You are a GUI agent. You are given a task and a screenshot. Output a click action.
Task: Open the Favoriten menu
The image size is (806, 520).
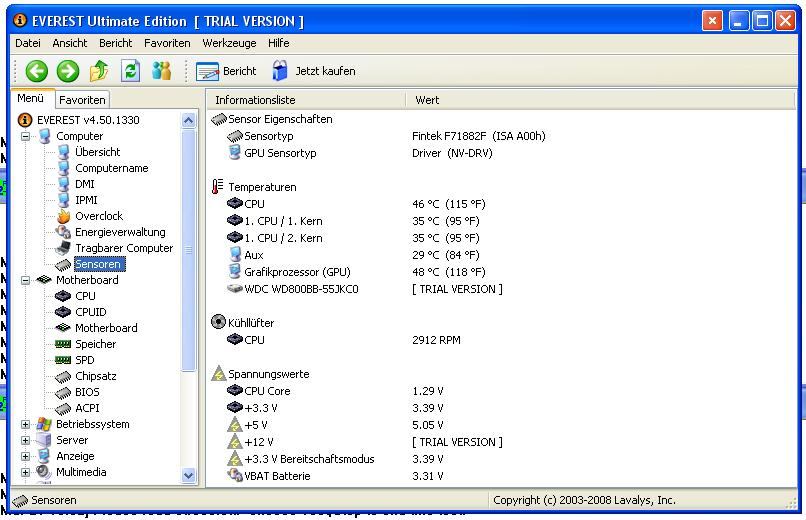(x=167, y=43)
